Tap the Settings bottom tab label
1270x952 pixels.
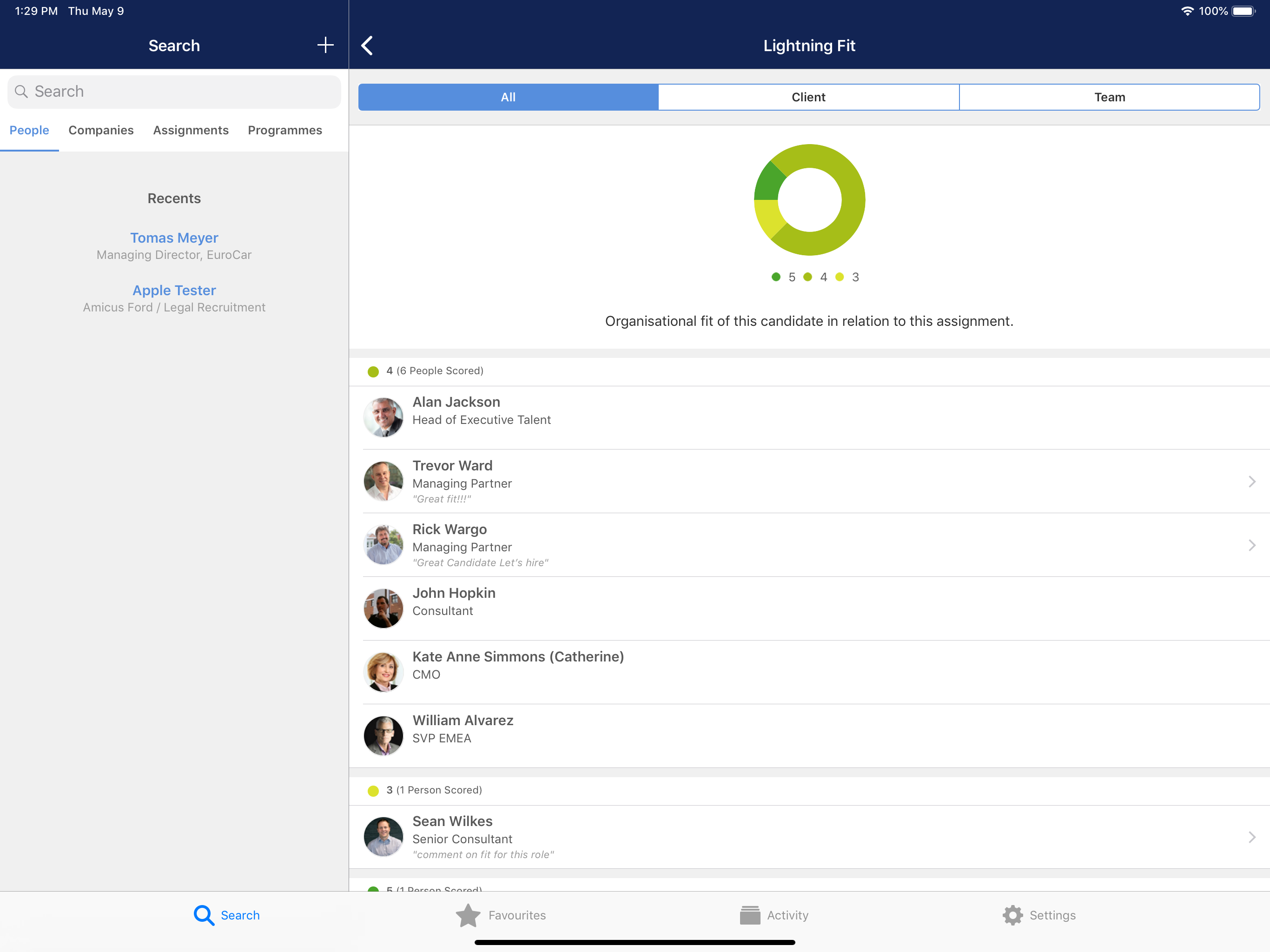click(1052, 915)
